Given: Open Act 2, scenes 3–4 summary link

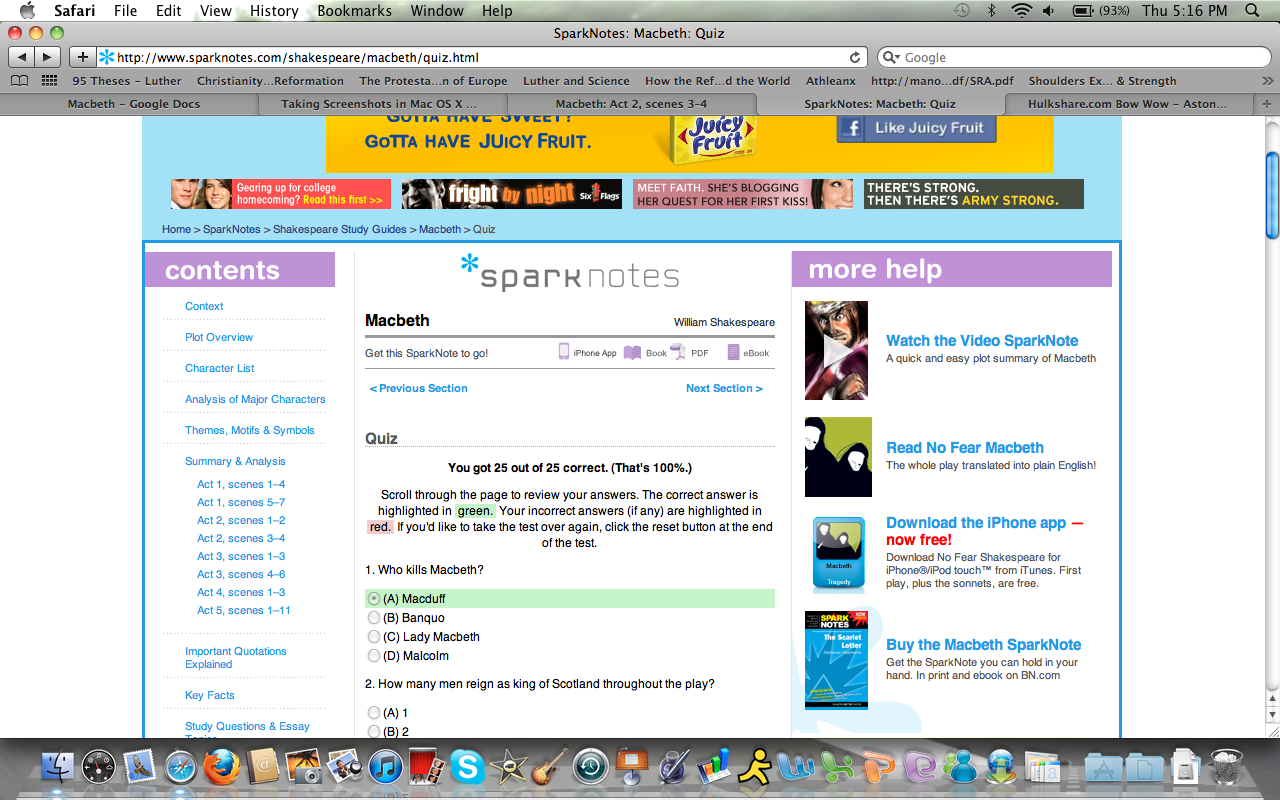Looking at the screenshot, I should (x=241, y=538).
